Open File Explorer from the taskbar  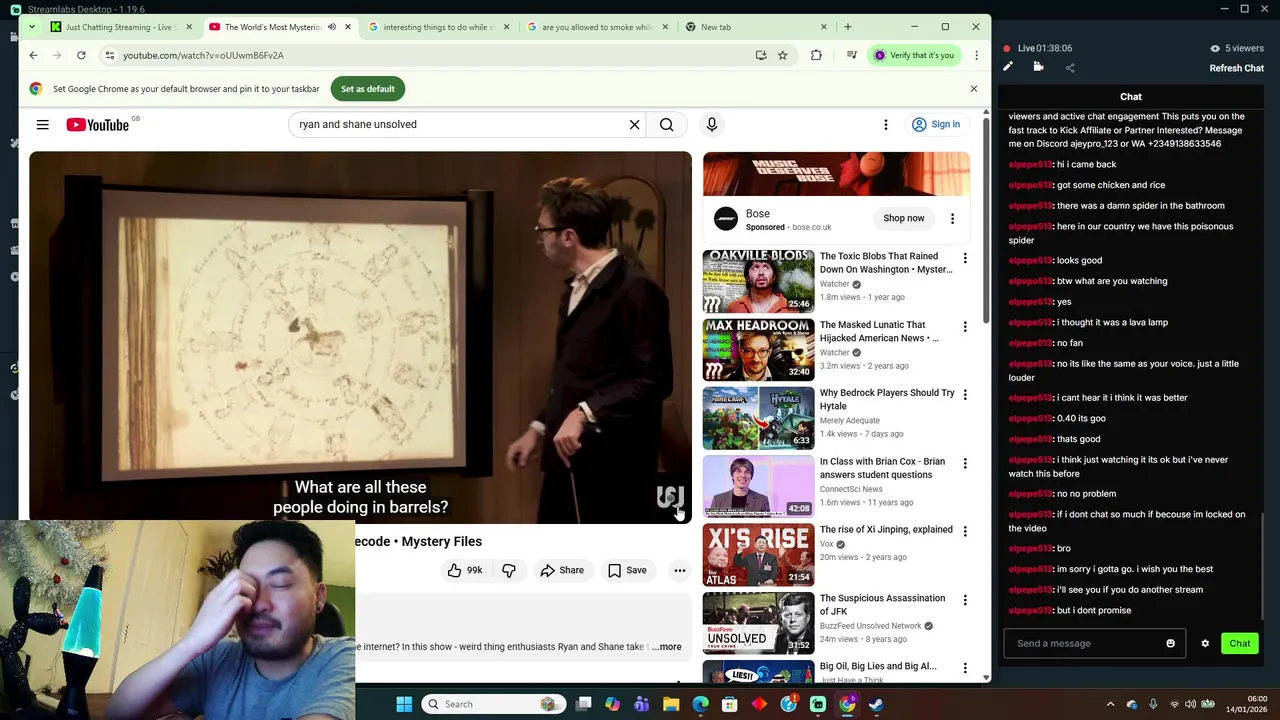coord(671,704)
